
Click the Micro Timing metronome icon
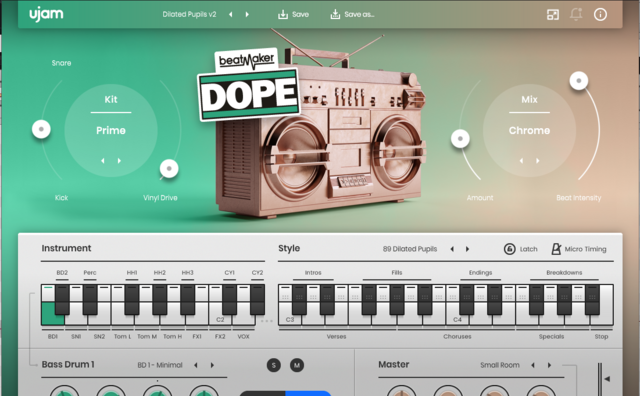(x=556, y=249)
